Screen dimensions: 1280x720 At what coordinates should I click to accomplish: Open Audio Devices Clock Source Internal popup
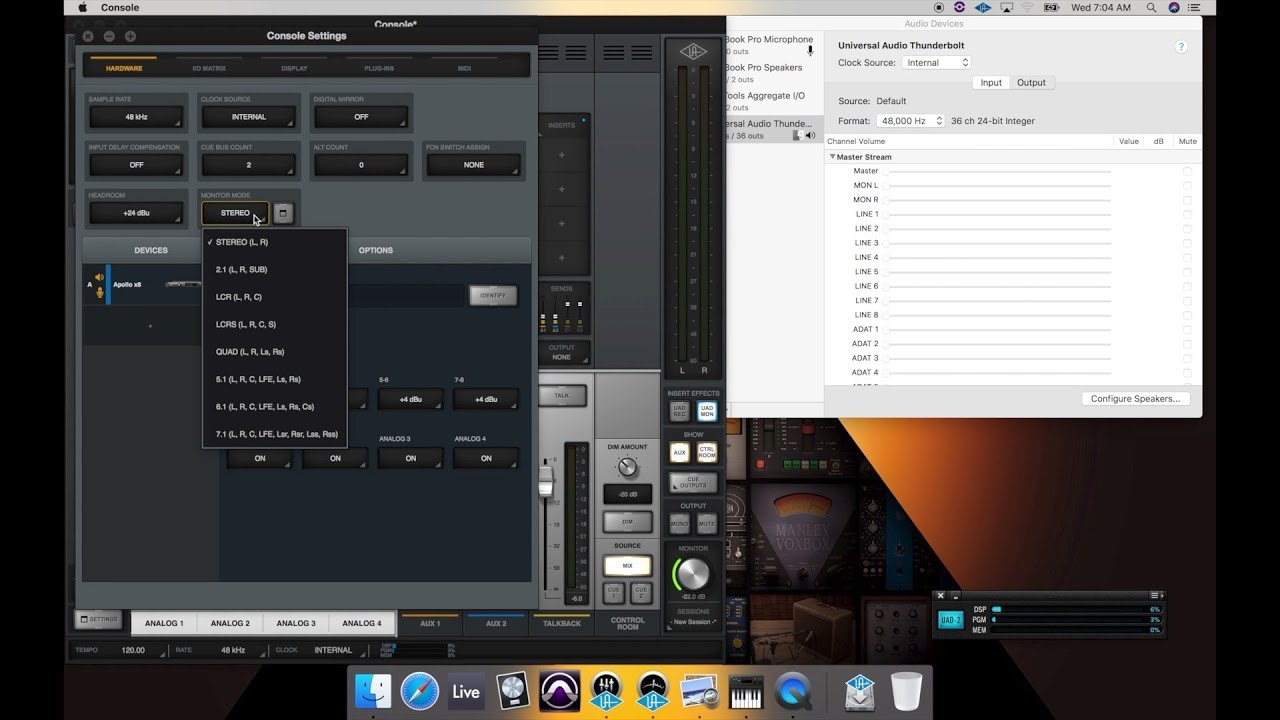click(x=937, y=62)
